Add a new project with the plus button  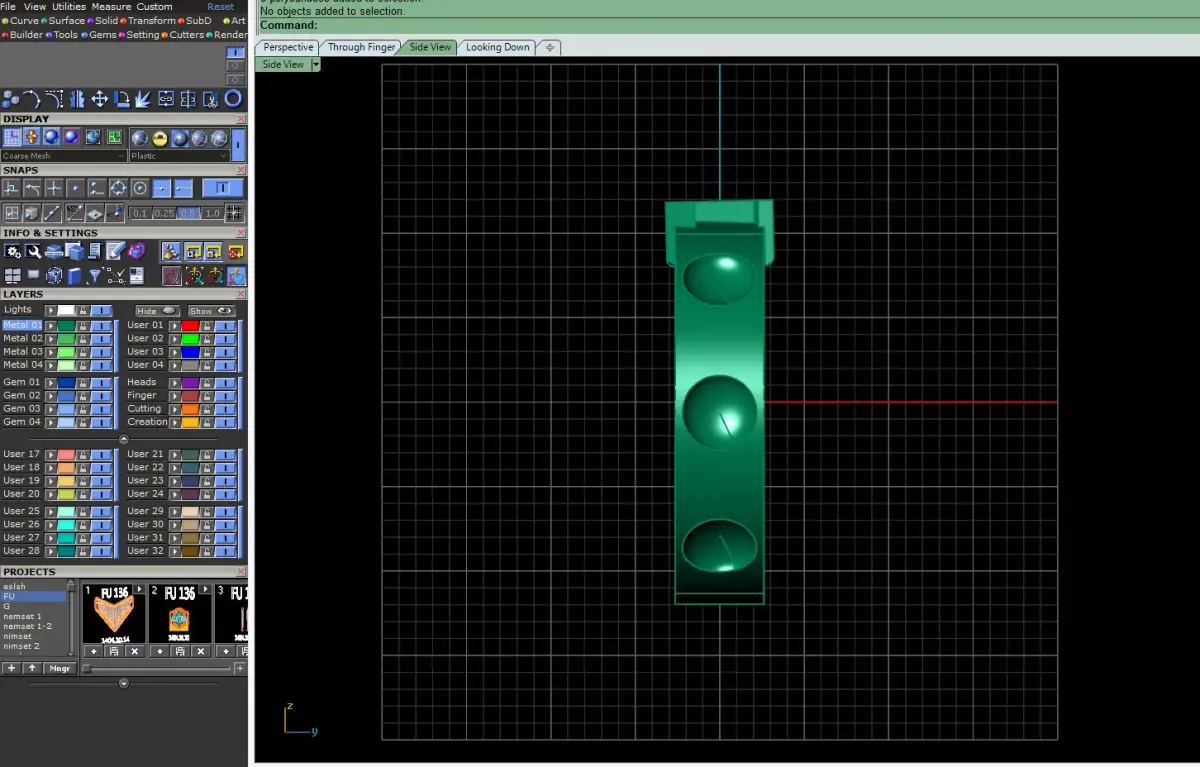tap(11, 668)
